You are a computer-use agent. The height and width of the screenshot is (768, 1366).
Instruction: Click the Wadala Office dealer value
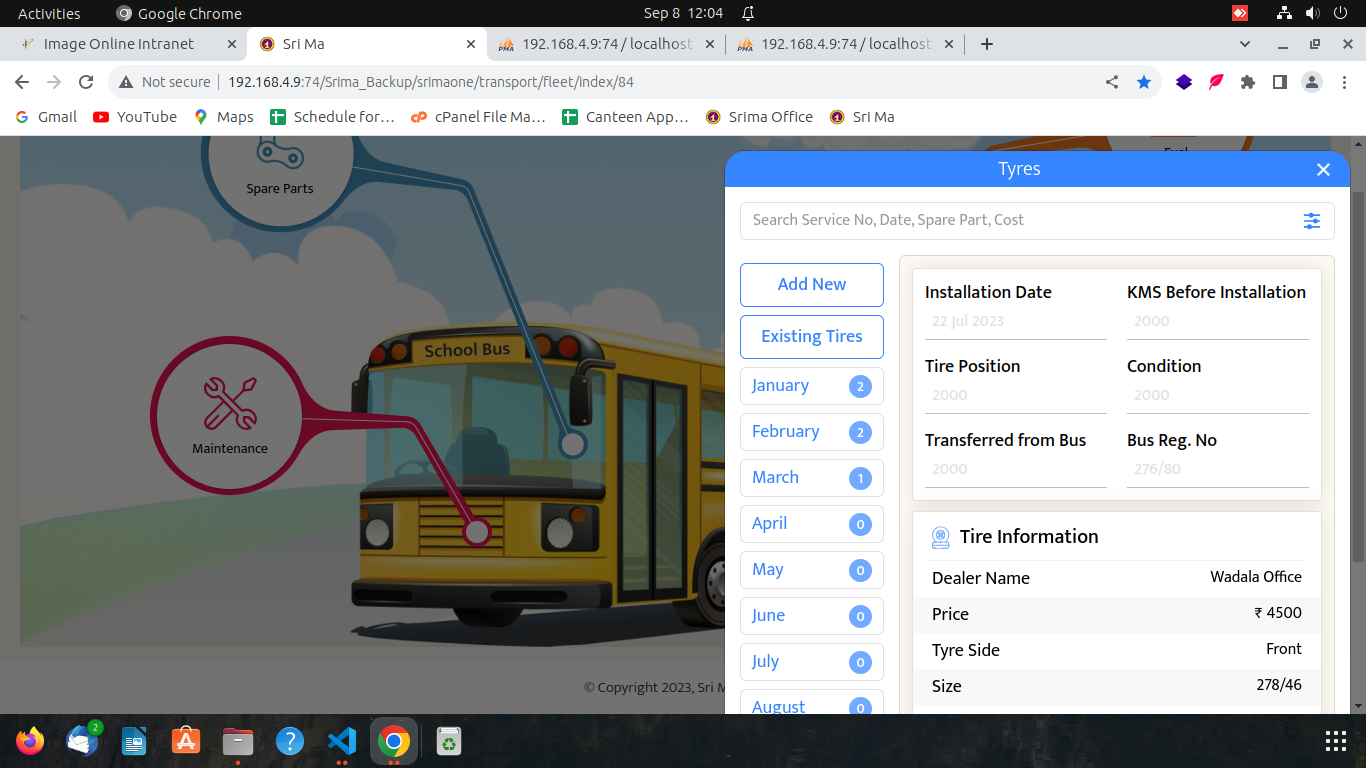(x=1256, y=577)
